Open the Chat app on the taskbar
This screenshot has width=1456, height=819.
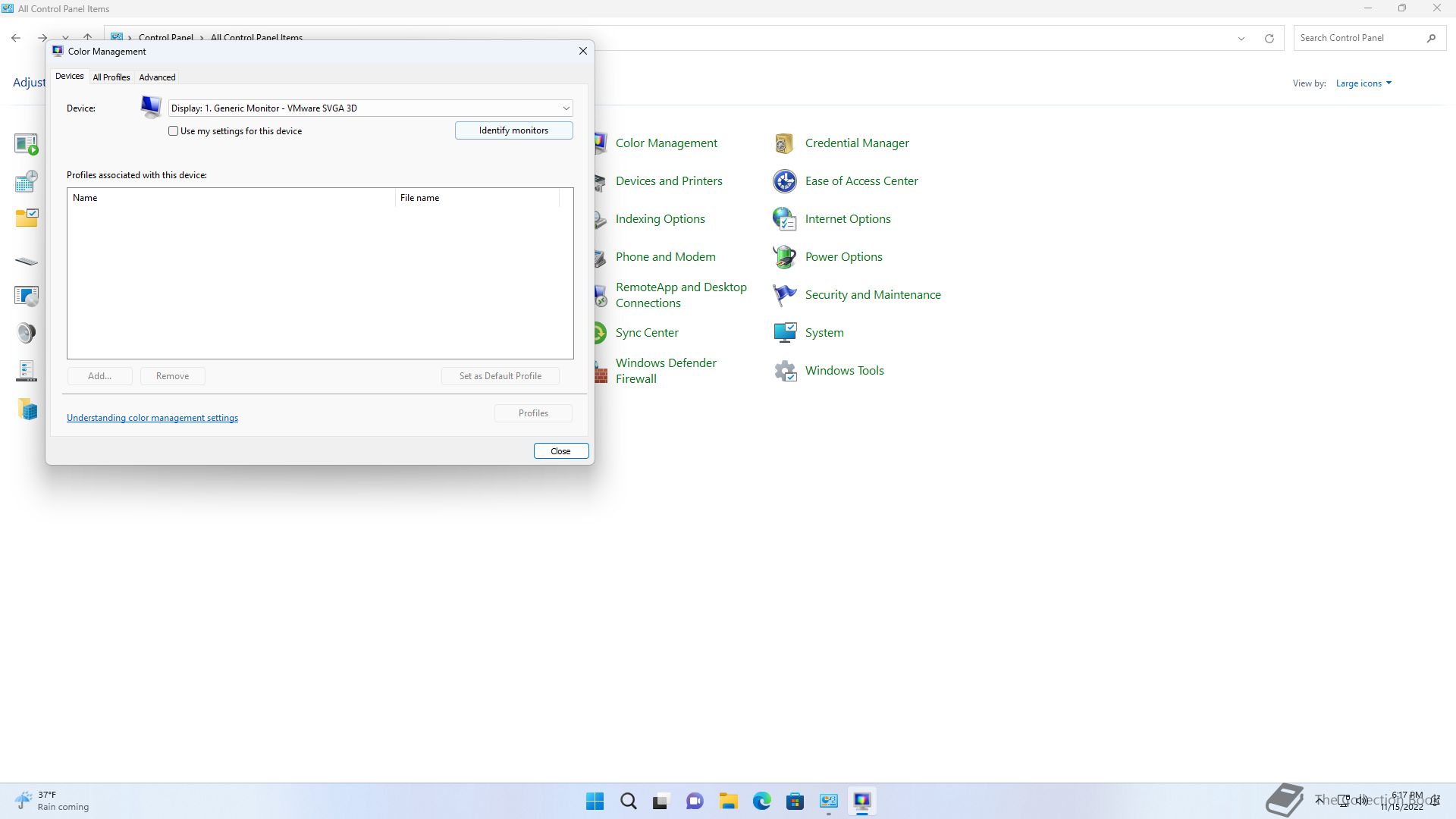pyautogui.click(x=695, y=801)
